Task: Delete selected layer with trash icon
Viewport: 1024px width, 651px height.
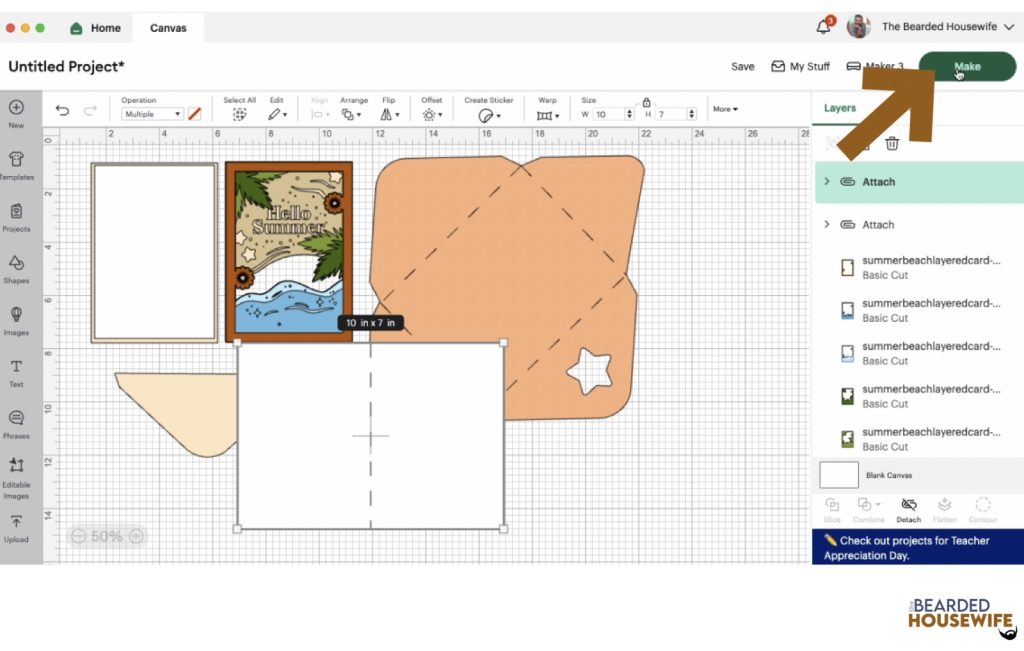Action: (x=892, y=143)
